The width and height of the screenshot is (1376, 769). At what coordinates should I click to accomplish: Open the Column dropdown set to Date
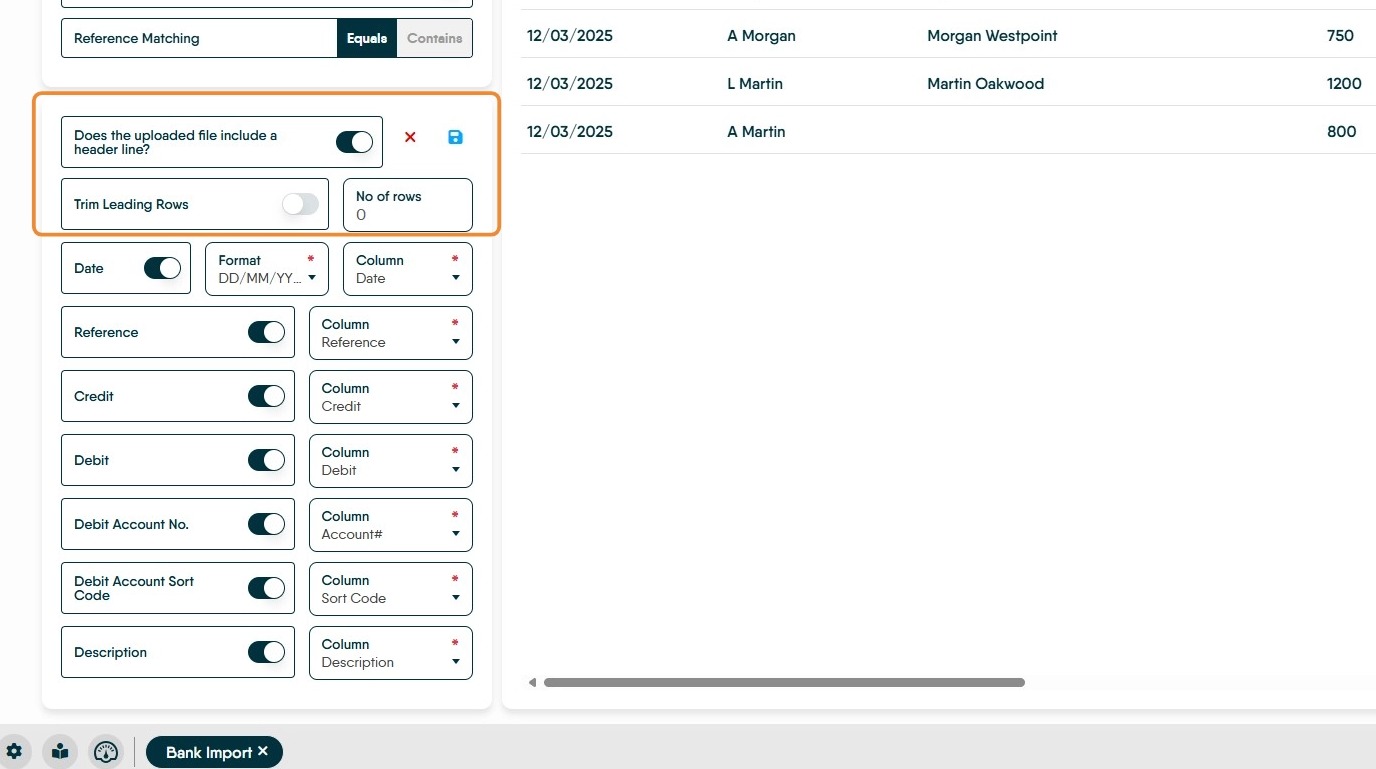coord(408,269)
